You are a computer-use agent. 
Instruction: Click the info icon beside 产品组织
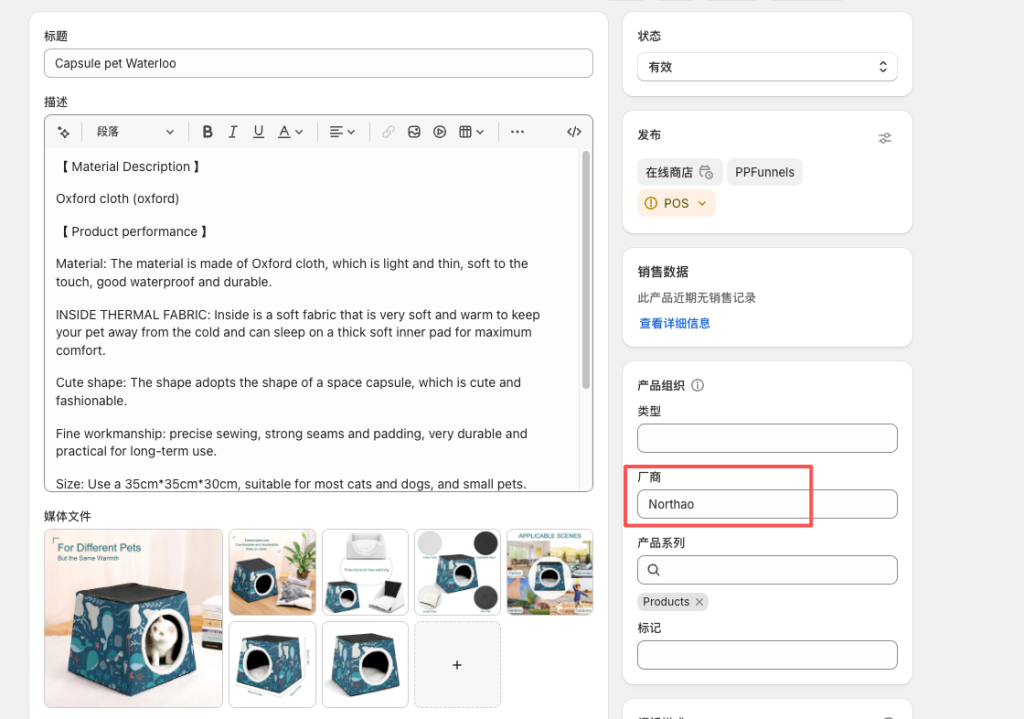(x=698, y=385)
